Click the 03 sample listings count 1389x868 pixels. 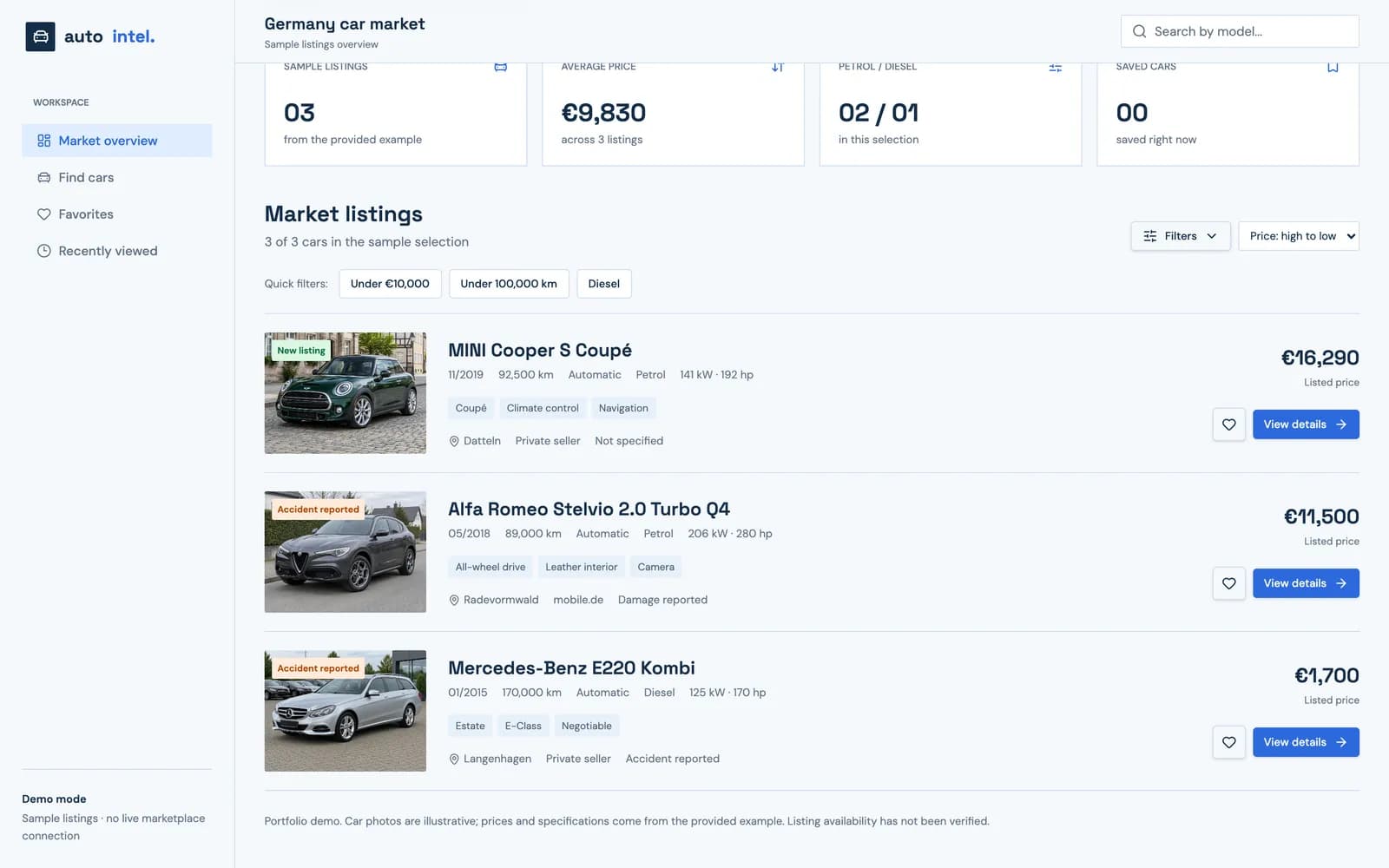point(300,113)
